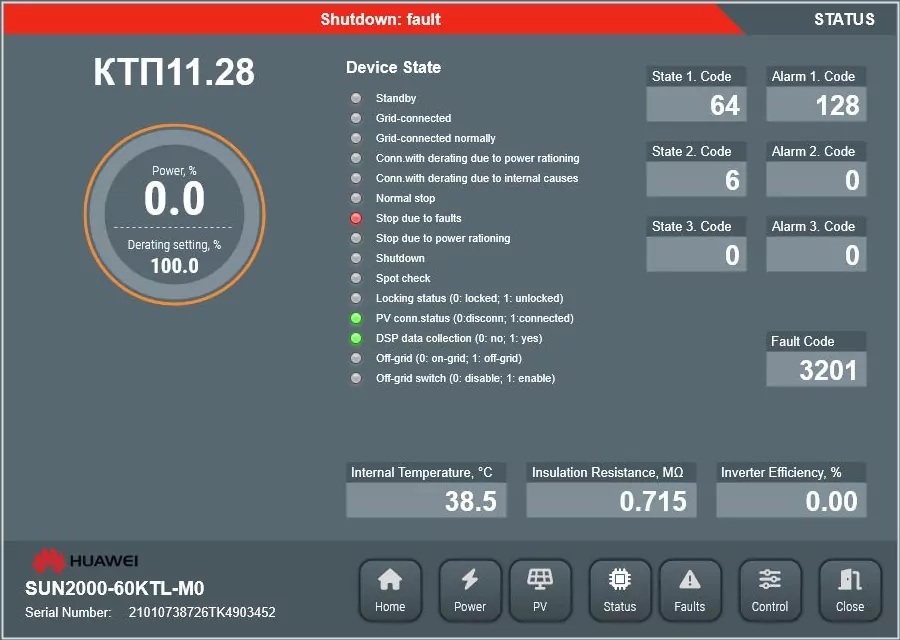Click the Stop due to faults label
The image size is (900, 640).
[x=418, y=218]
